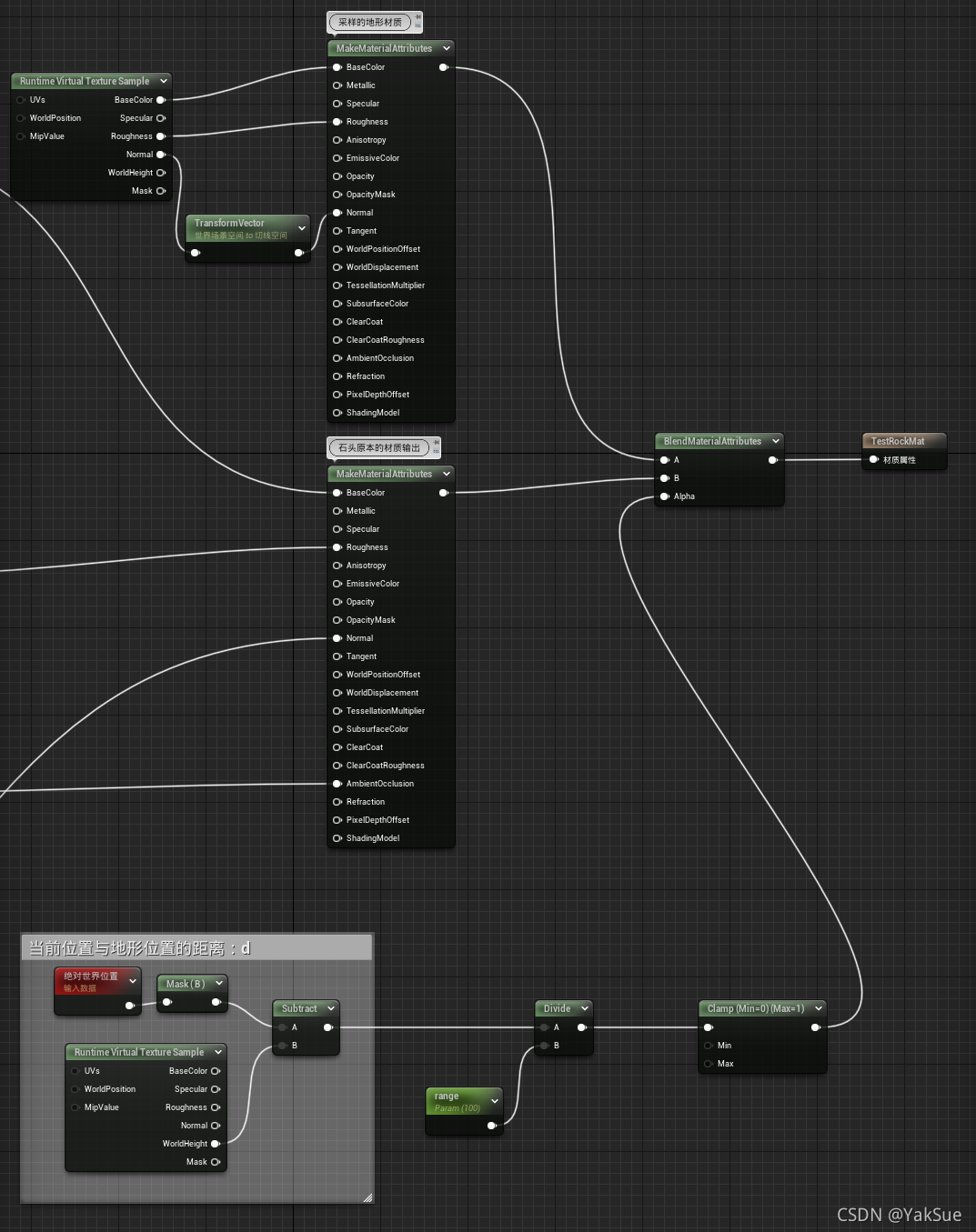The width and height of the screenshot is (976, 1232).
Task: Click the TransformVector node output pin
Action: (300, 253)
